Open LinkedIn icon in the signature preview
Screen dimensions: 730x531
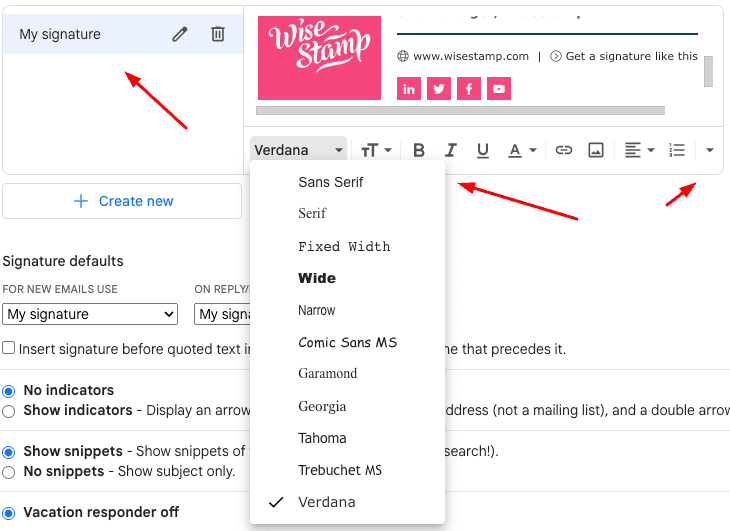tap(409, 89)
